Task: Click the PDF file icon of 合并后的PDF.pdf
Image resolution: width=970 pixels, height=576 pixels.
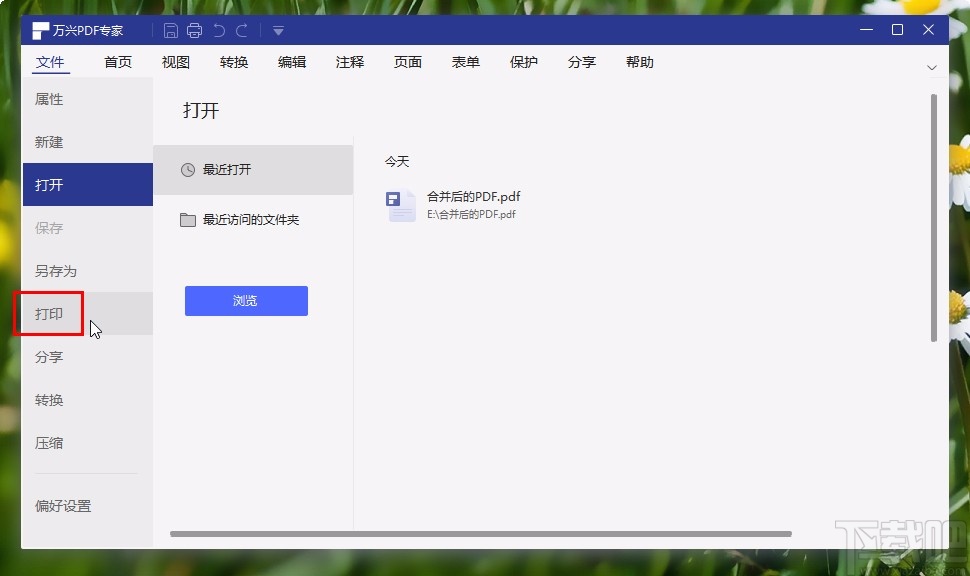Action: (399, 205)
